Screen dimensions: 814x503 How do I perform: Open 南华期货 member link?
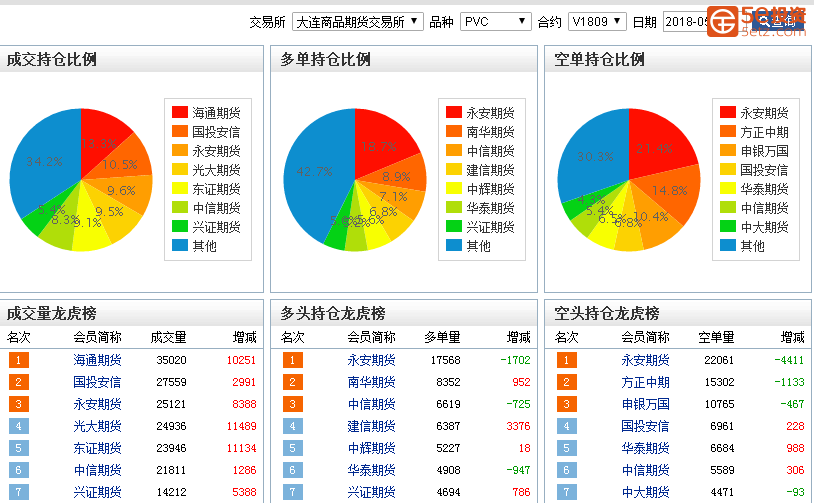click(x=371, y=382)
